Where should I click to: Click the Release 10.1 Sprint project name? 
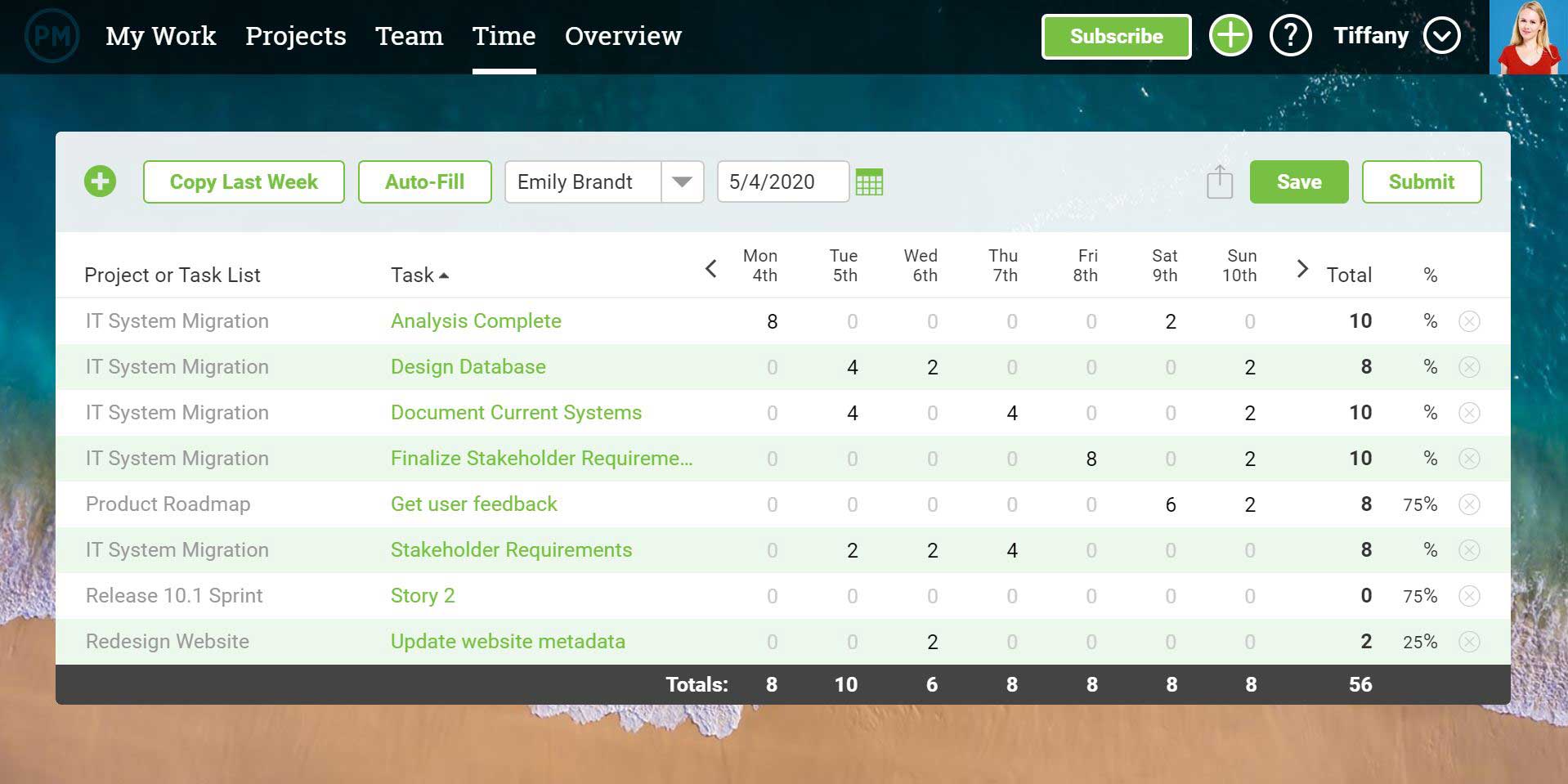pyautogui.click(x=174, y=596)
